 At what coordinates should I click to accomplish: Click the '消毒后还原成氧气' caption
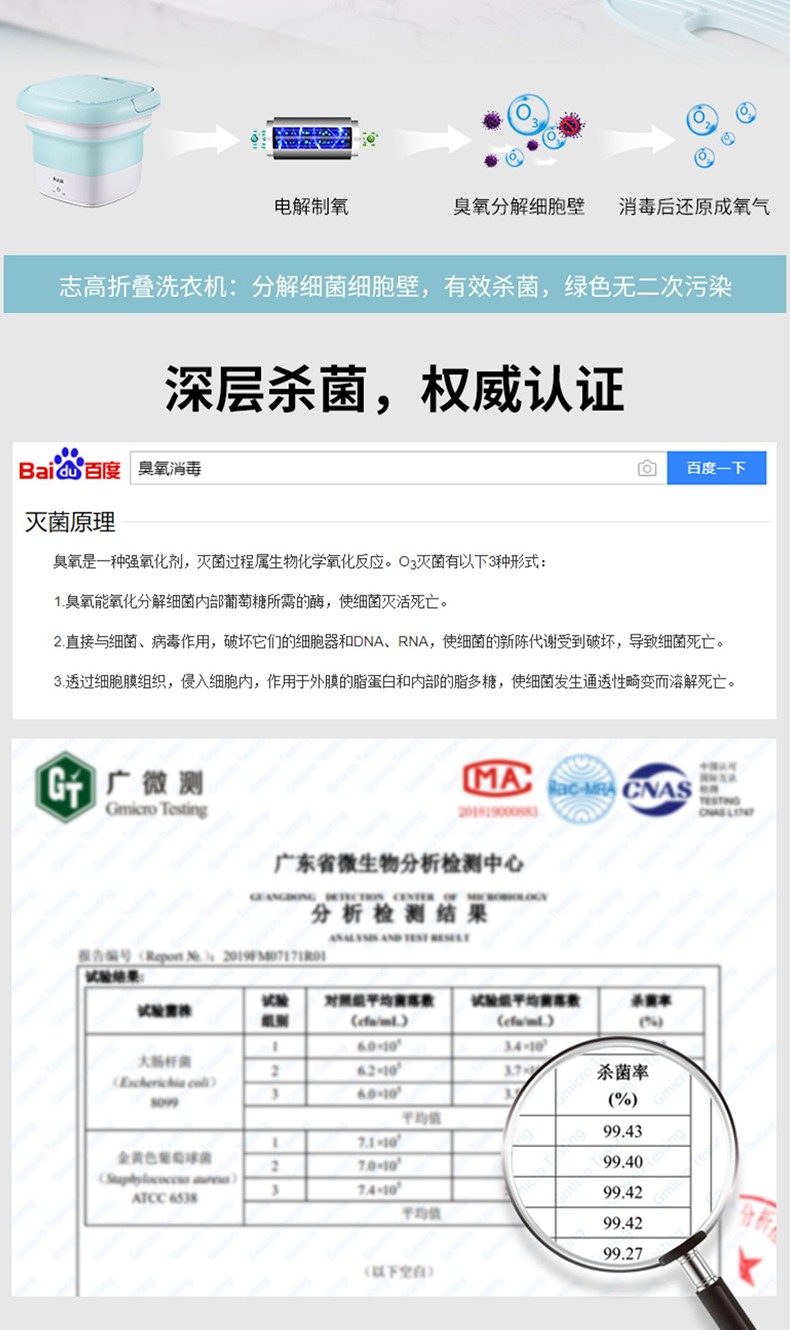(694, 207)
